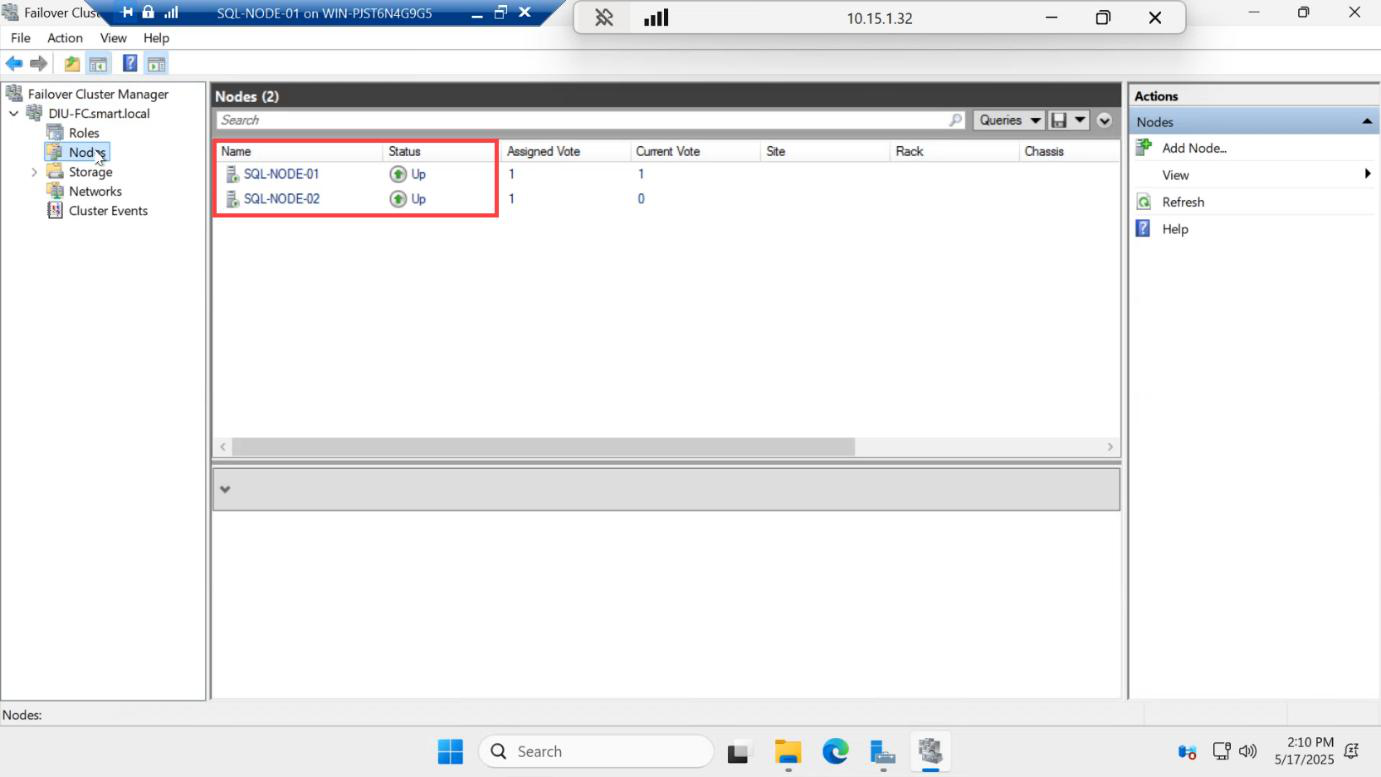1381x777 pixels.
Task: Click the horizontal scrollbar under the node list
Action: pyautogui.click(x=543, y=447)
